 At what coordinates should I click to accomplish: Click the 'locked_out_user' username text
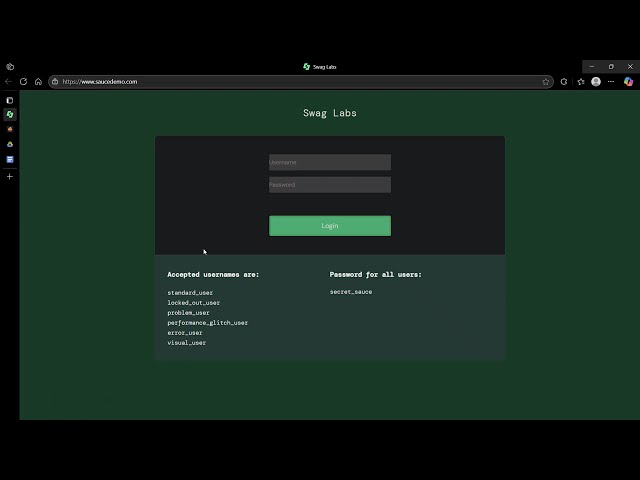tap(193, 303)
